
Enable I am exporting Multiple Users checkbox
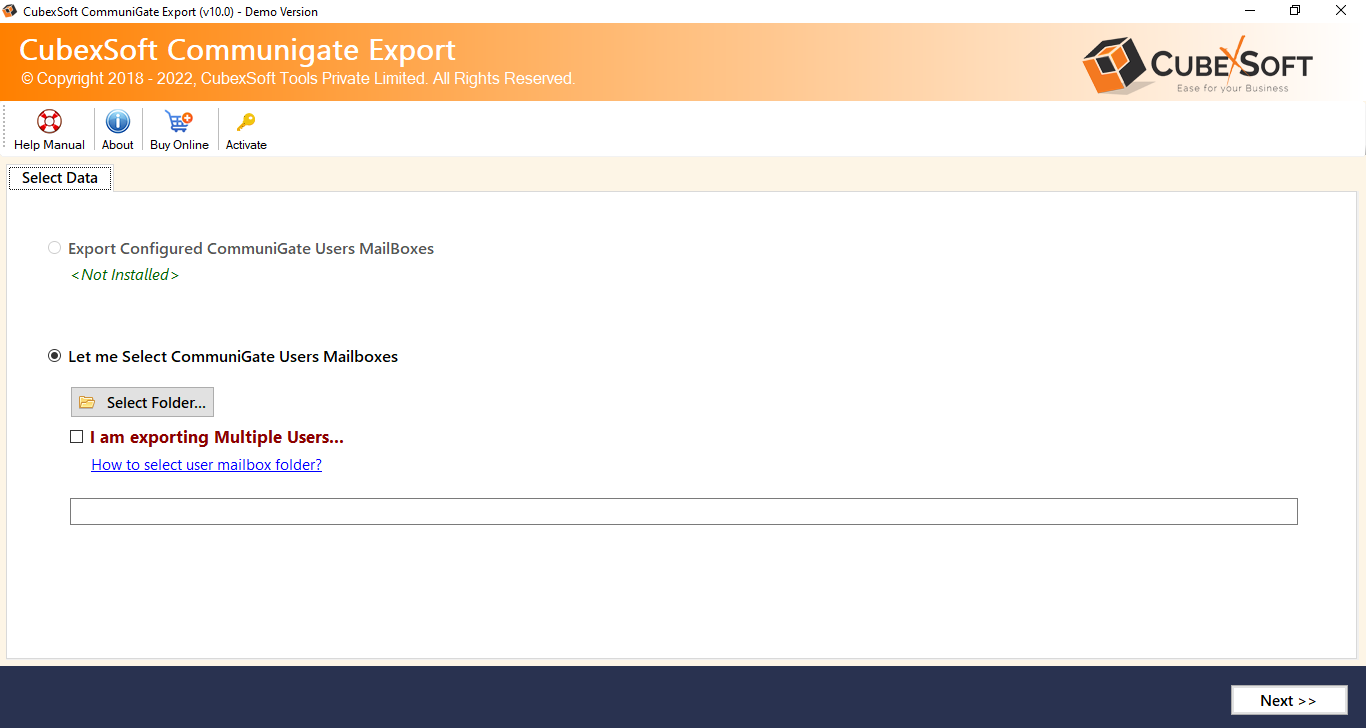click(76, 436)
